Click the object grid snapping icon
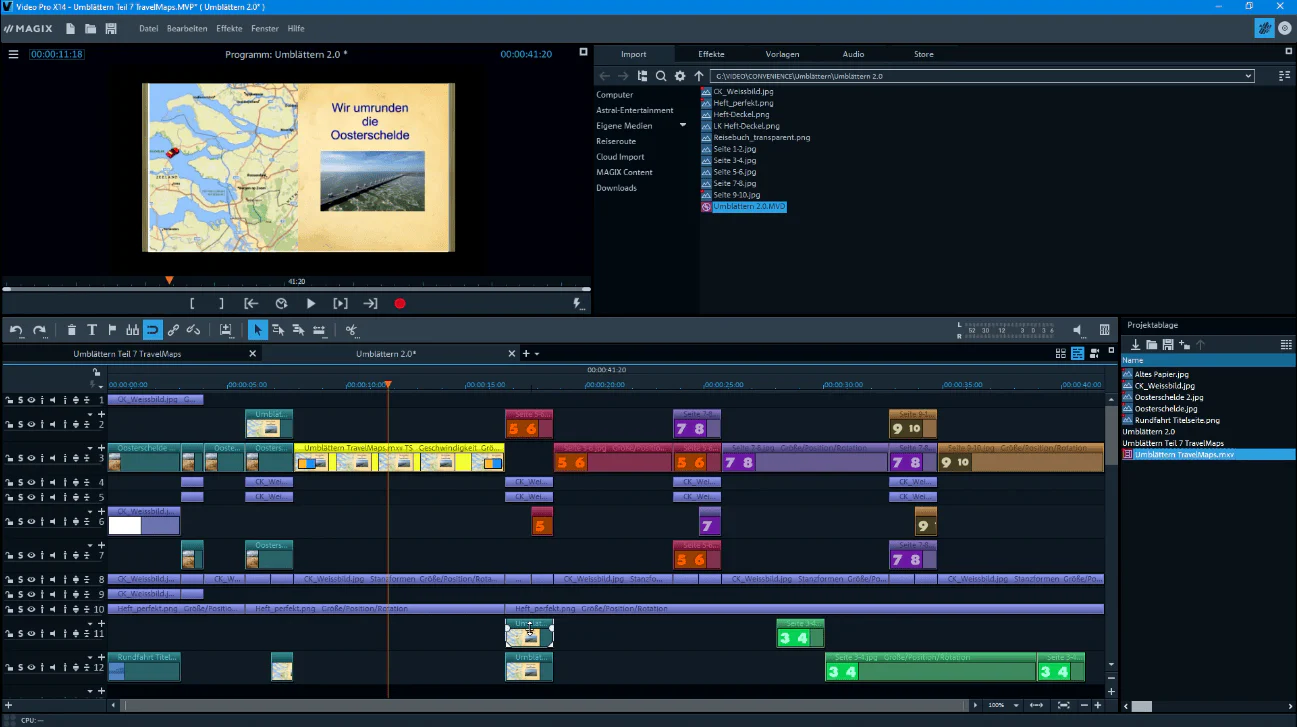The height and width of the screenshot is (727, 1297). pyautogui.click(x=132, y=330)
